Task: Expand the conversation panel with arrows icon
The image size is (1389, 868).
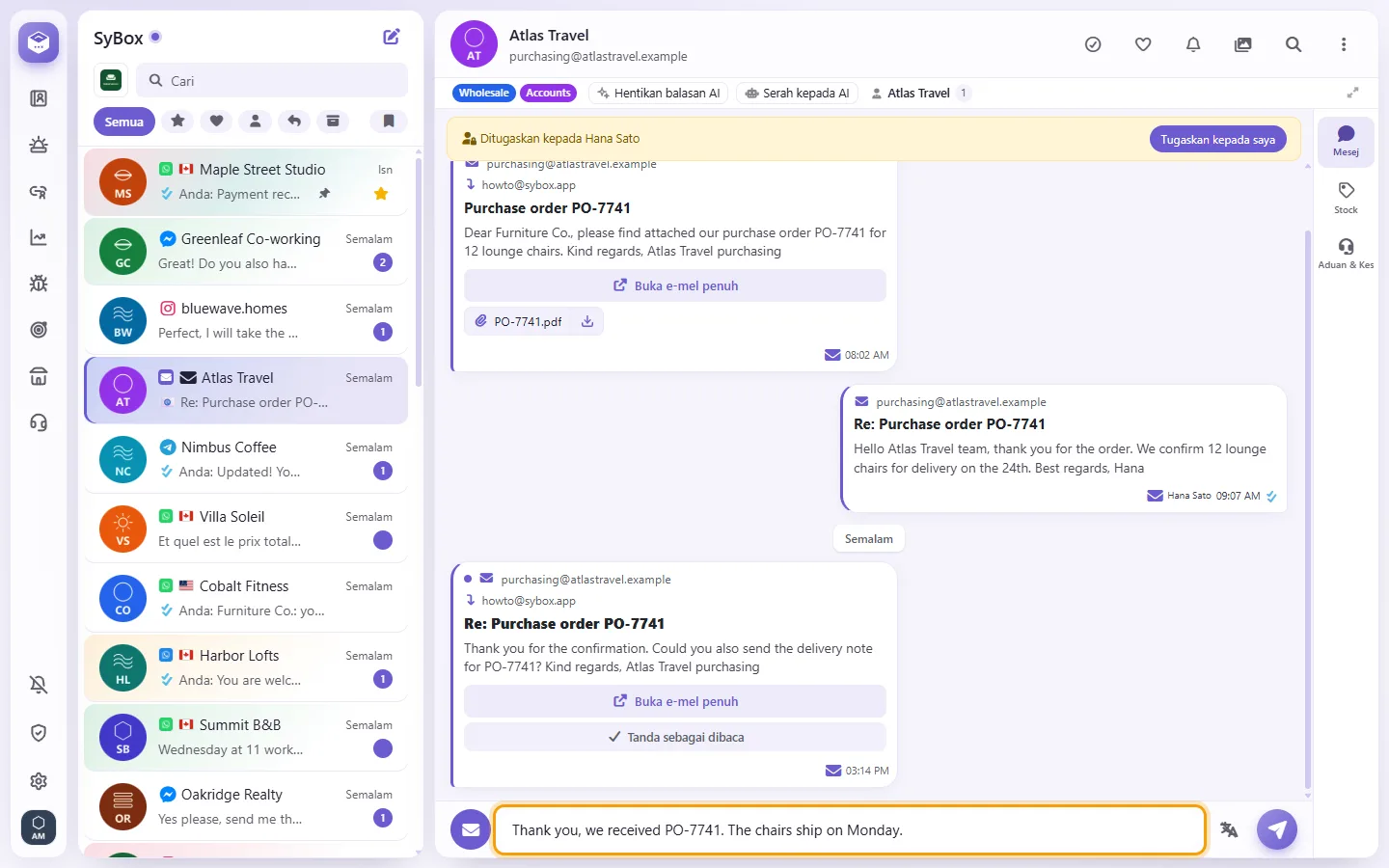Action: click(x=1353, y=93)
